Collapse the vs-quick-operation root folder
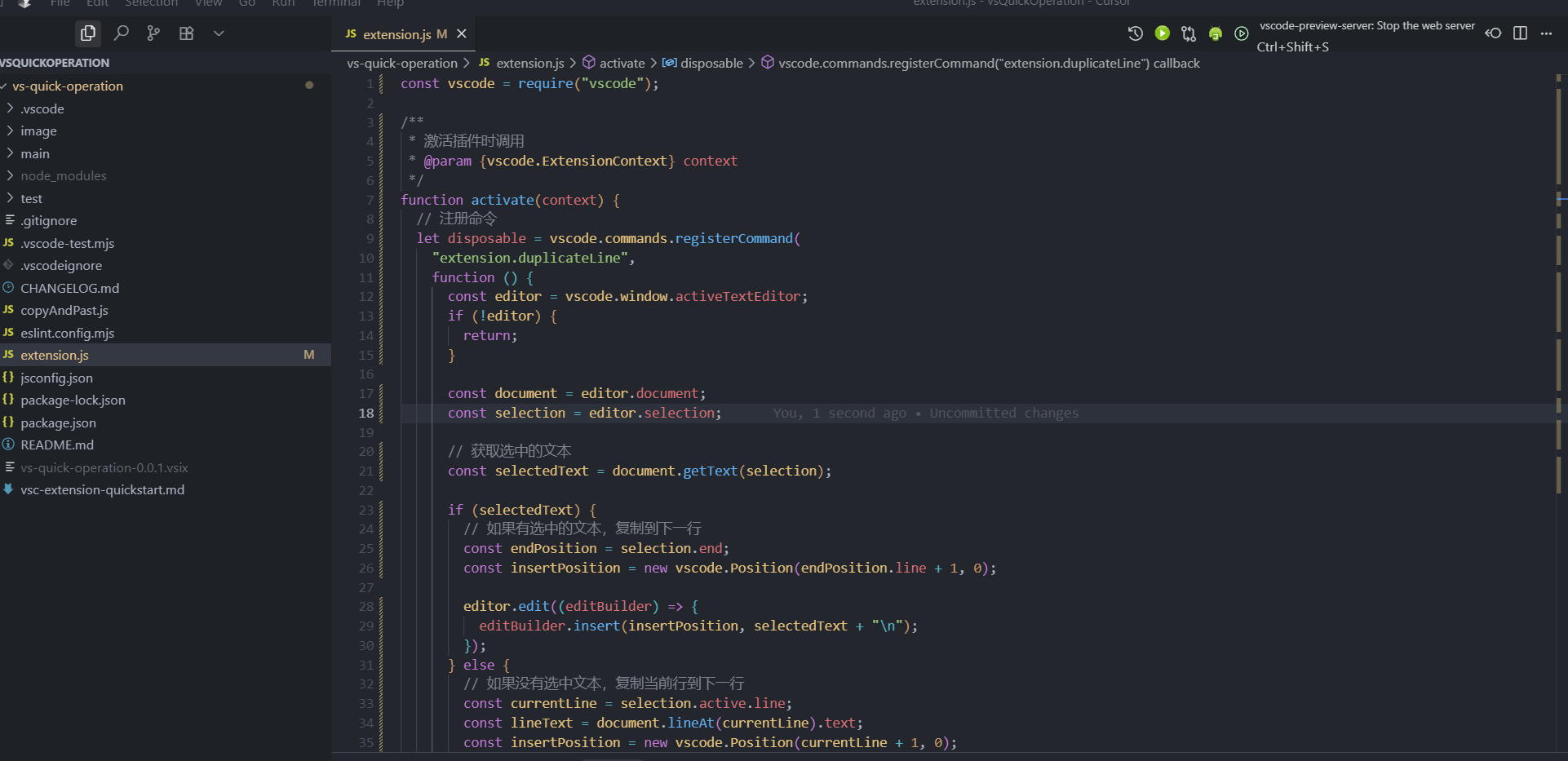Screen dimensions: 1568x761 tap(166, 86)
